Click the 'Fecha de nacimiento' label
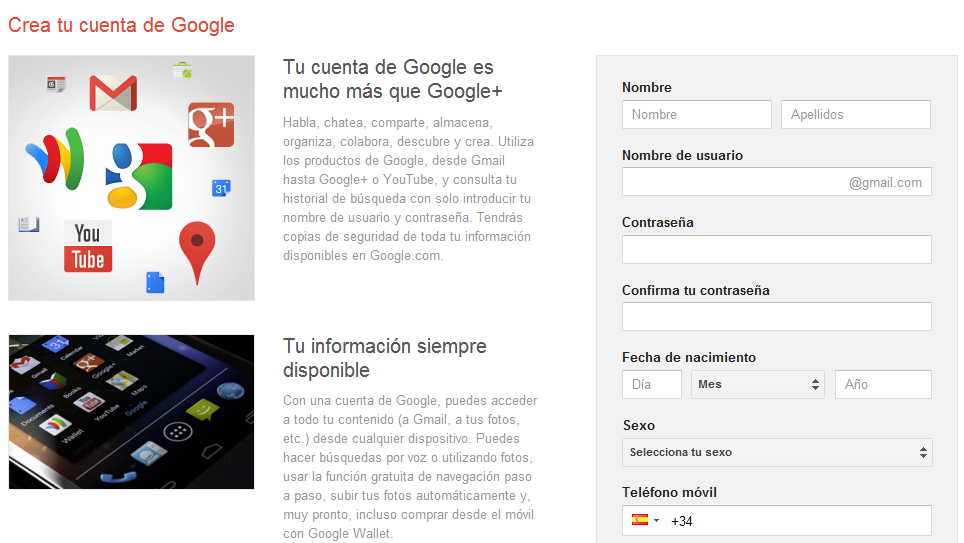Screen dimensions: 964x543 coord(689,357)
